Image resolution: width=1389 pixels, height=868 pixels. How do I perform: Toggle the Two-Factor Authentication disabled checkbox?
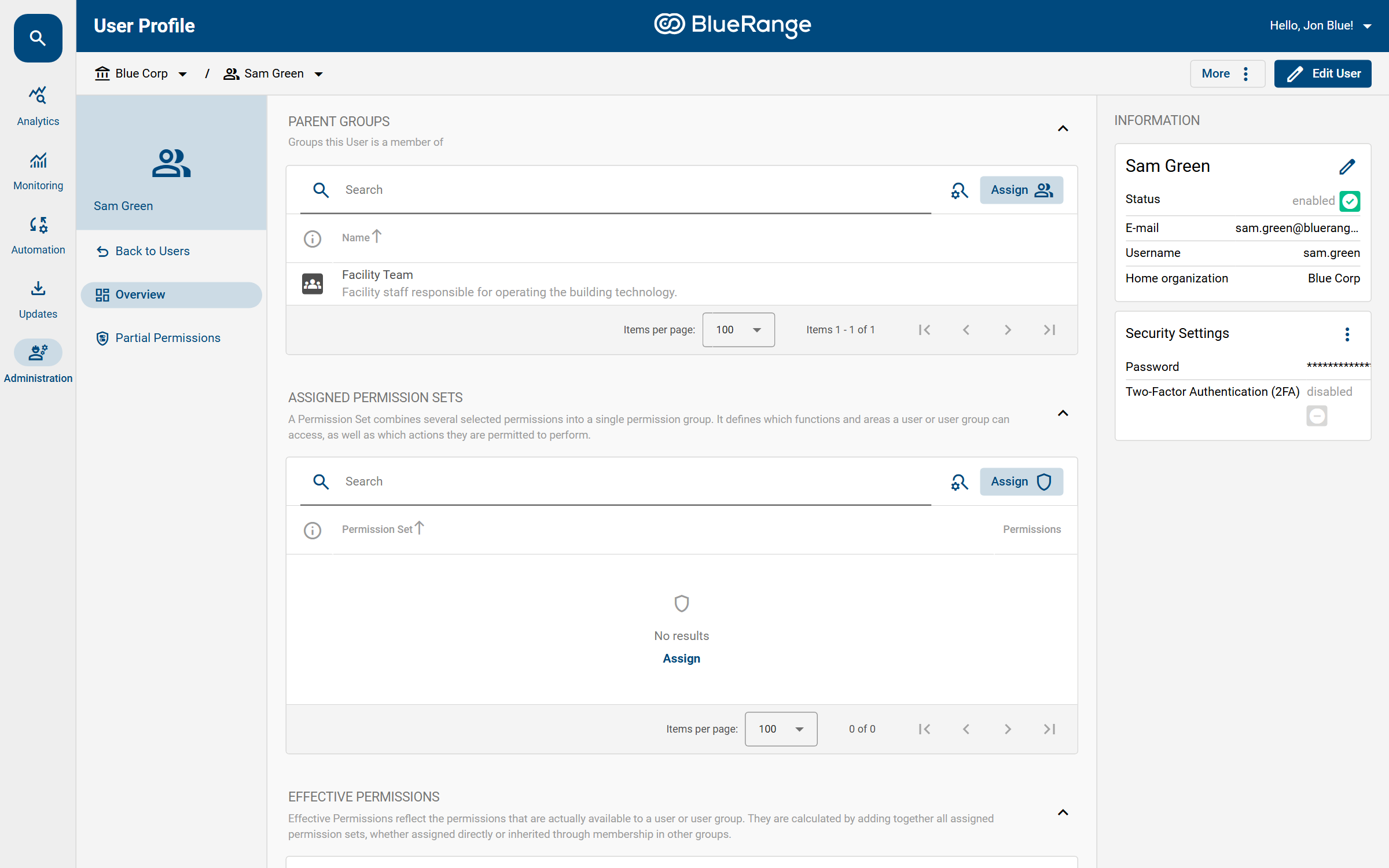[1317, 415]
